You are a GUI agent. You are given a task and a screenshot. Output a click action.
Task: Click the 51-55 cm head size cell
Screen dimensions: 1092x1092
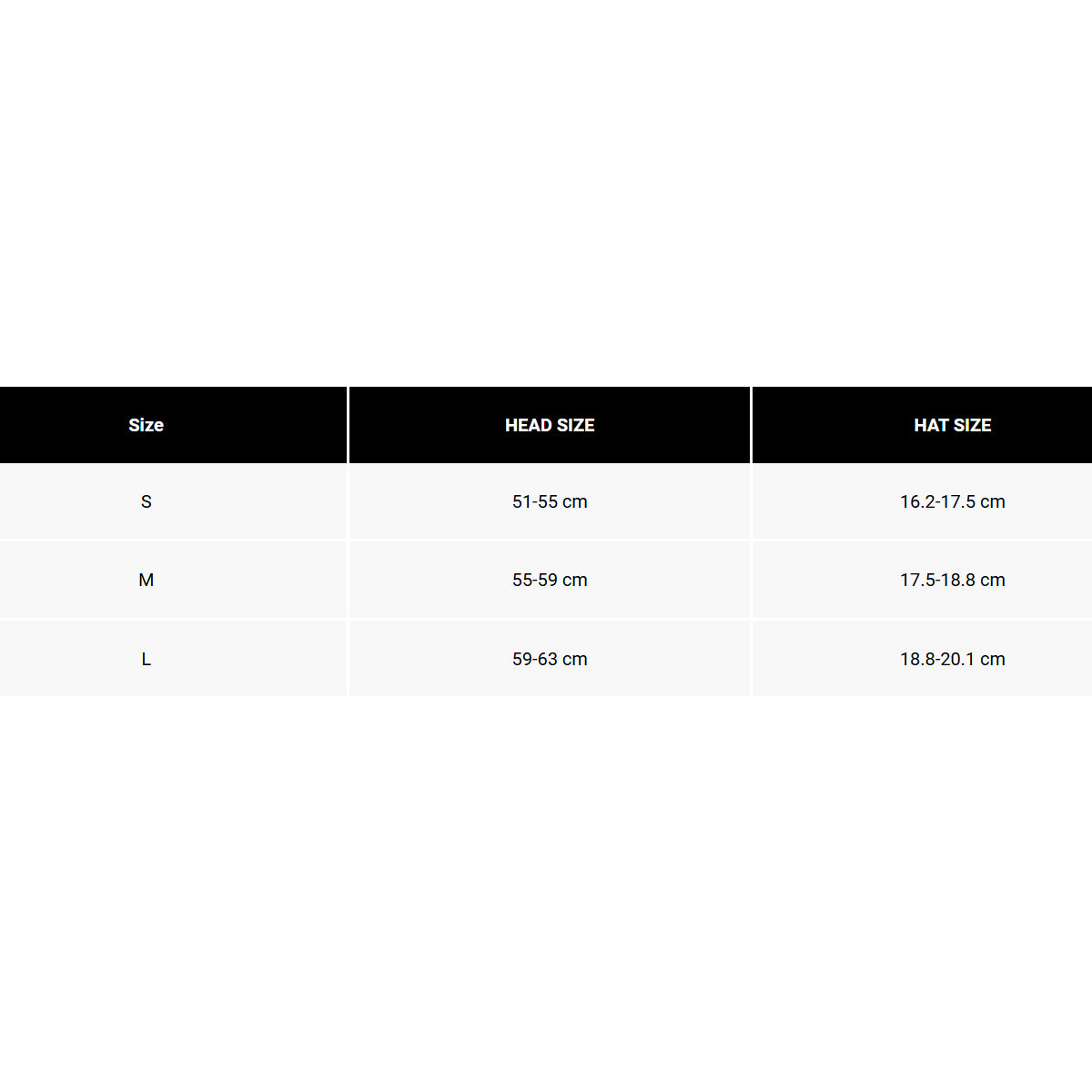coord(550,501)
